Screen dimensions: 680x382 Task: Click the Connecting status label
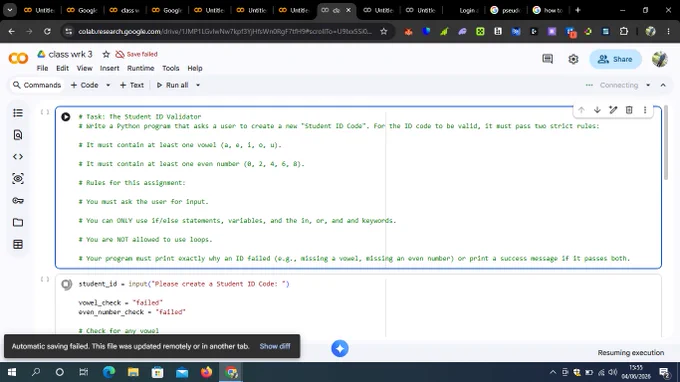(x=618, y=85)
